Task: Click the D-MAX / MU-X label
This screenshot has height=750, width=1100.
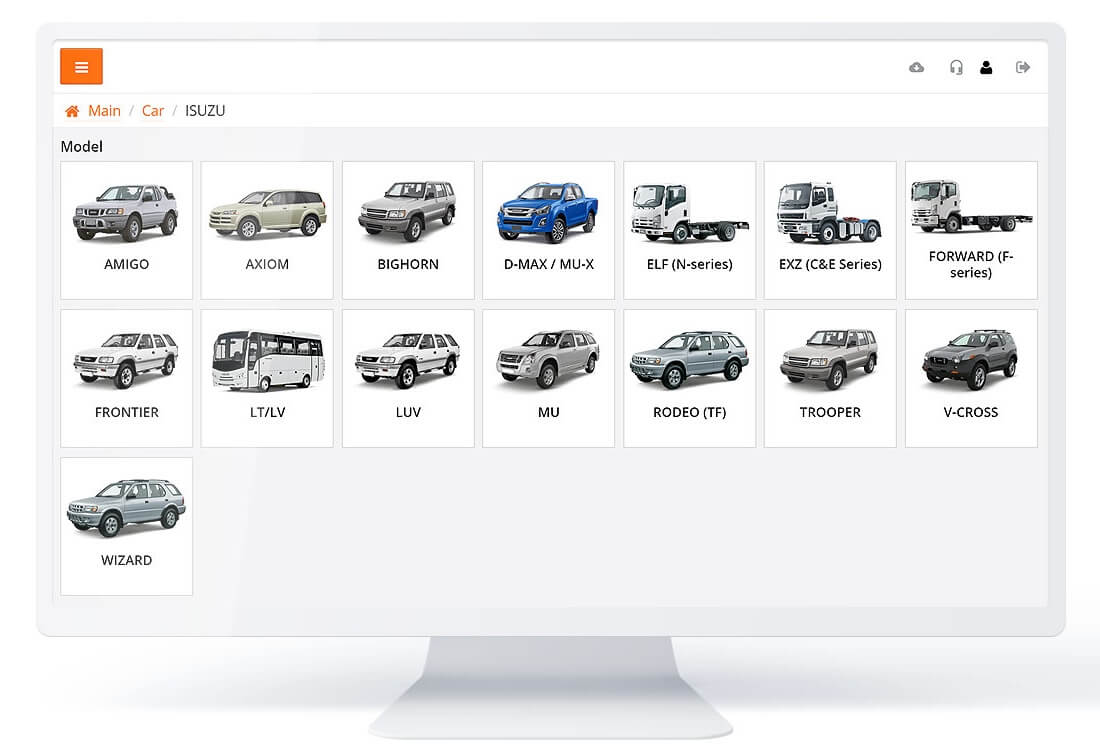Action: coord(549,264)
